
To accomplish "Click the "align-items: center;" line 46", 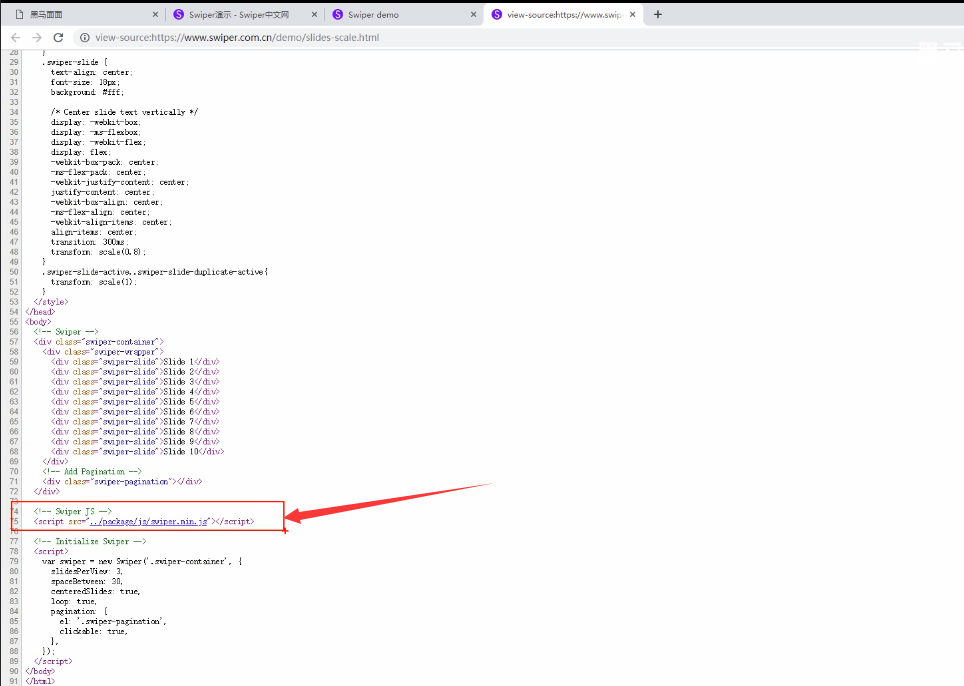I will pyautogui.click(x=94, y=232).
